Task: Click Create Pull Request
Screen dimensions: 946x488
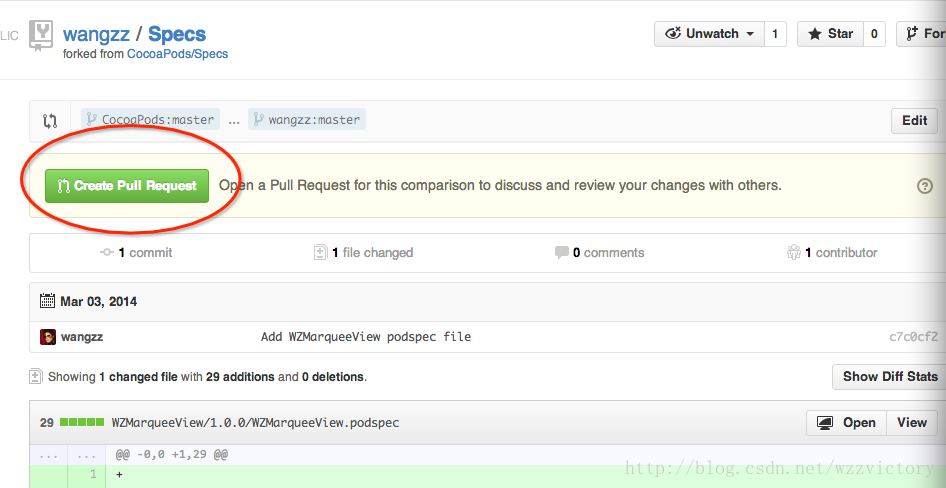Action: (127, 186)
